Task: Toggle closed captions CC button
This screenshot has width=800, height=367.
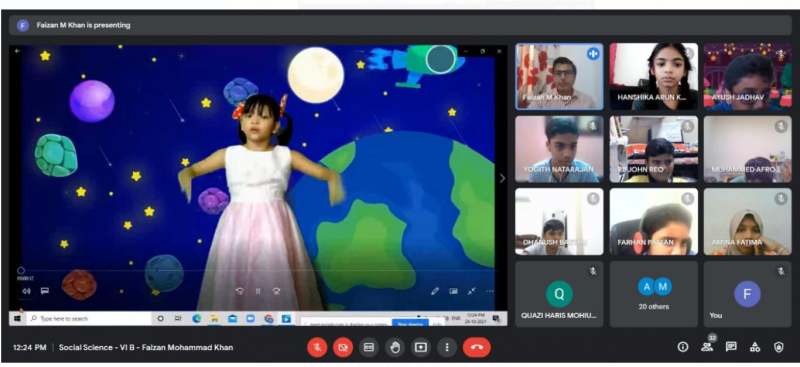Action: pyautogui.click(x=369, y=347)
